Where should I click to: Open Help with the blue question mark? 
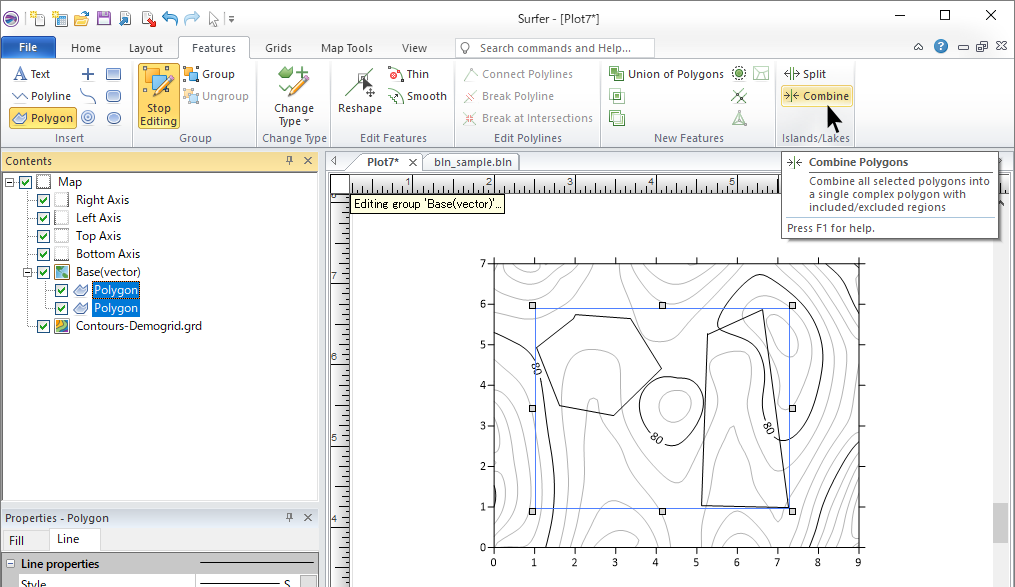(941, 47)
